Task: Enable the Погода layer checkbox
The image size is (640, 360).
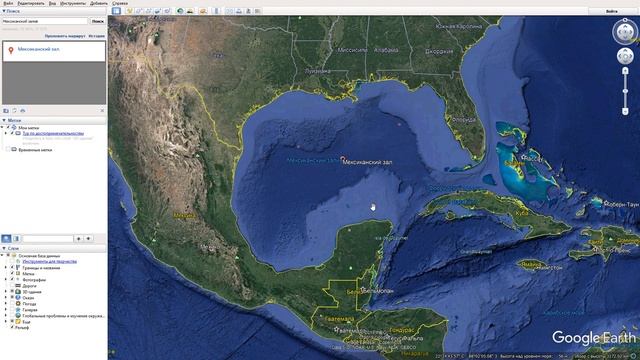Action: point(12,304)
